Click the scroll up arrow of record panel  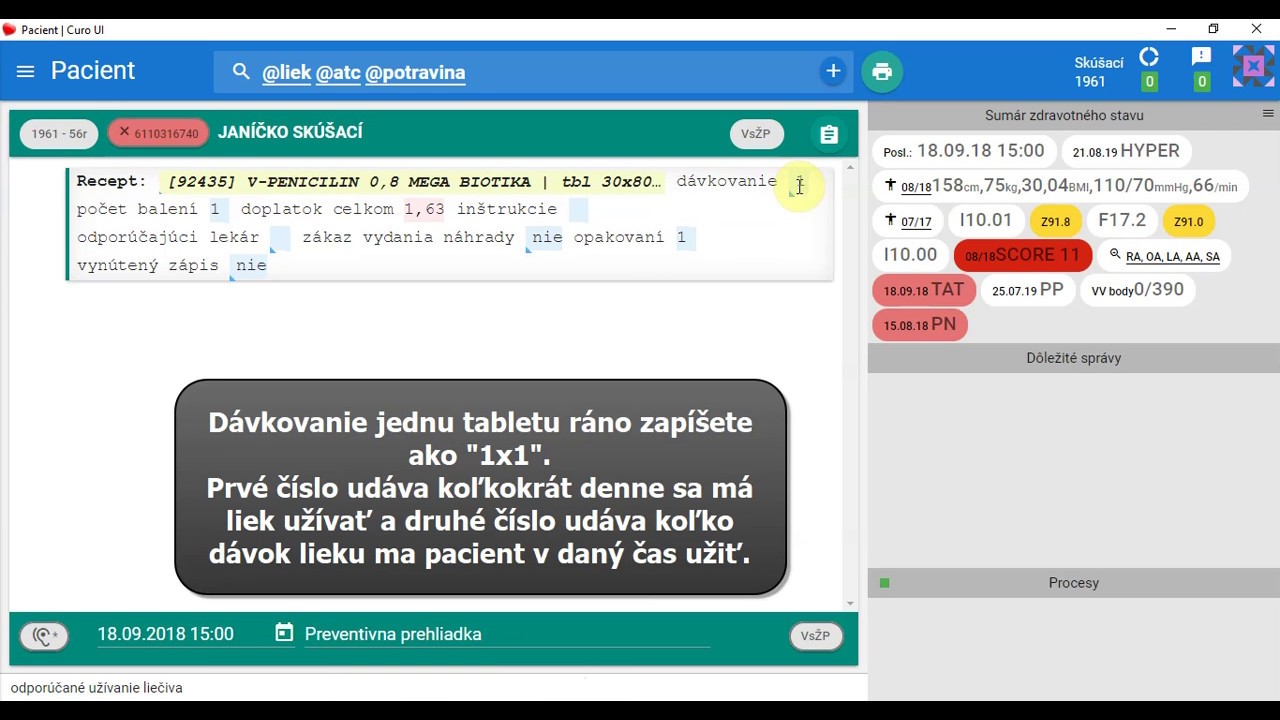[851, 168]
